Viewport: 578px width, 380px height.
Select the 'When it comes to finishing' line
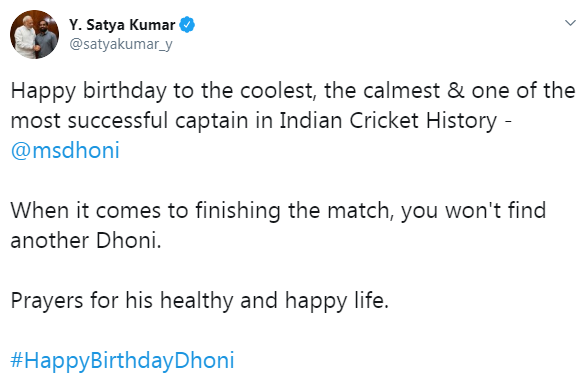(278, 210)
